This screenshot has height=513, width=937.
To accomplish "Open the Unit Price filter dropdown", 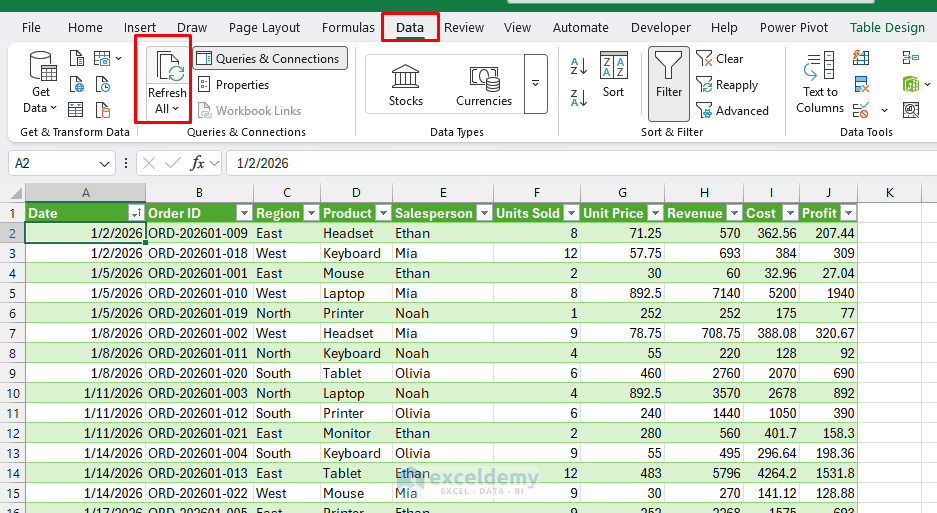I will click(x=656, y=213).
